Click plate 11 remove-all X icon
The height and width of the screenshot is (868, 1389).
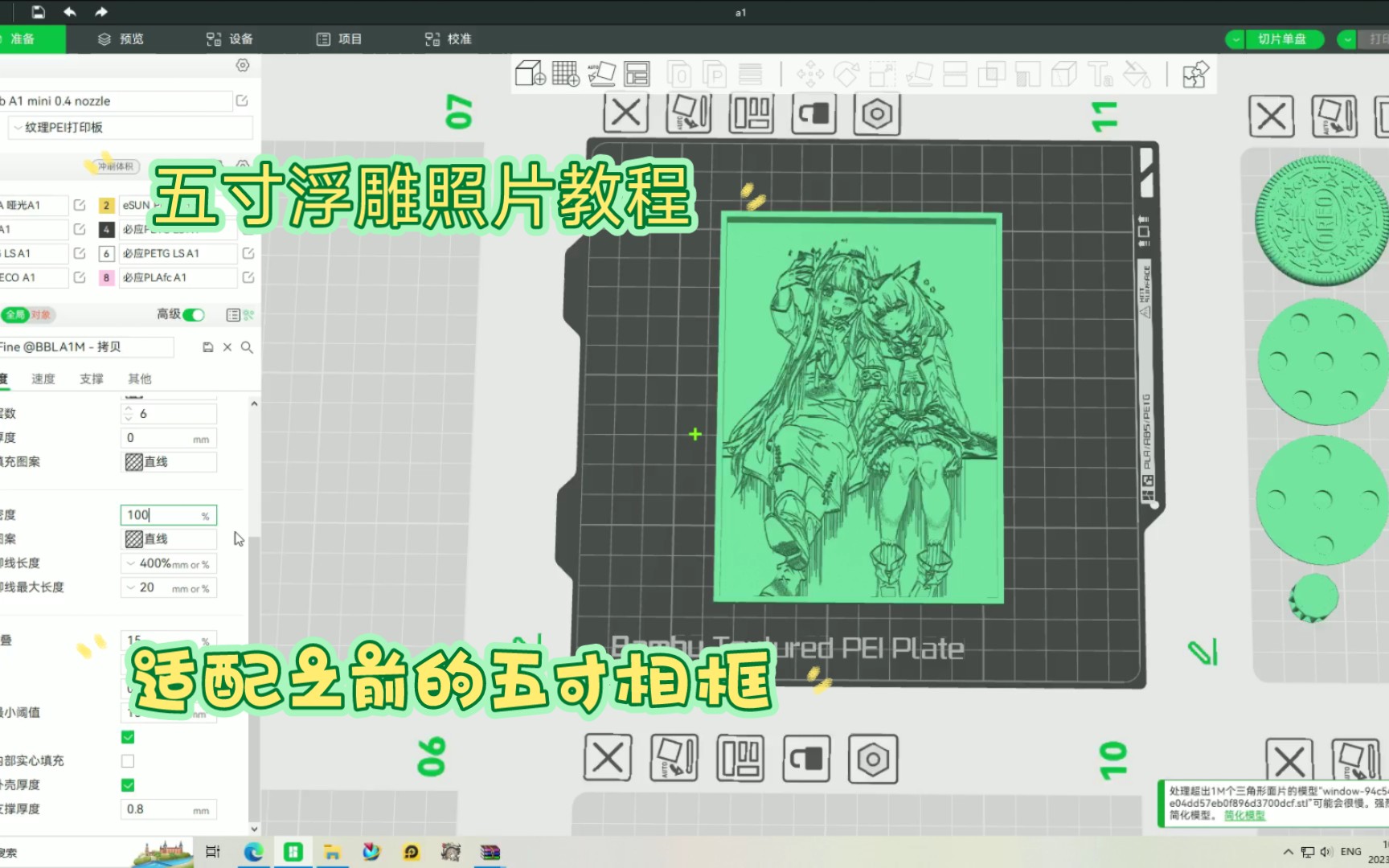coord(1272,117)
